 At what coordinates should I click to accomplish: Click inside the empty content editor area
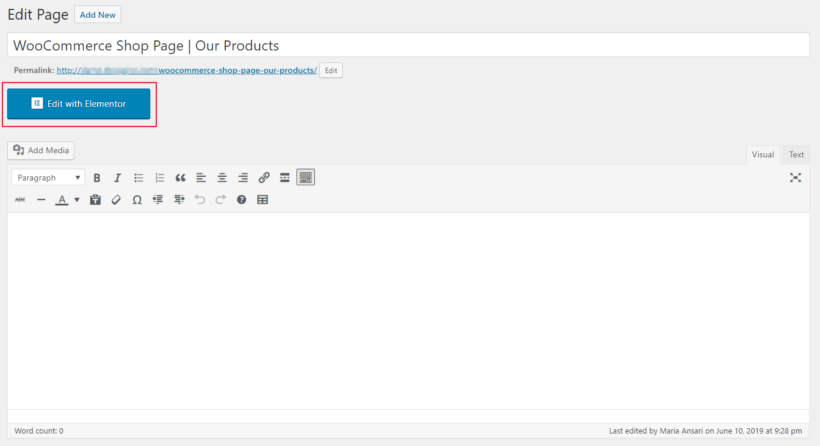point(408,311)
